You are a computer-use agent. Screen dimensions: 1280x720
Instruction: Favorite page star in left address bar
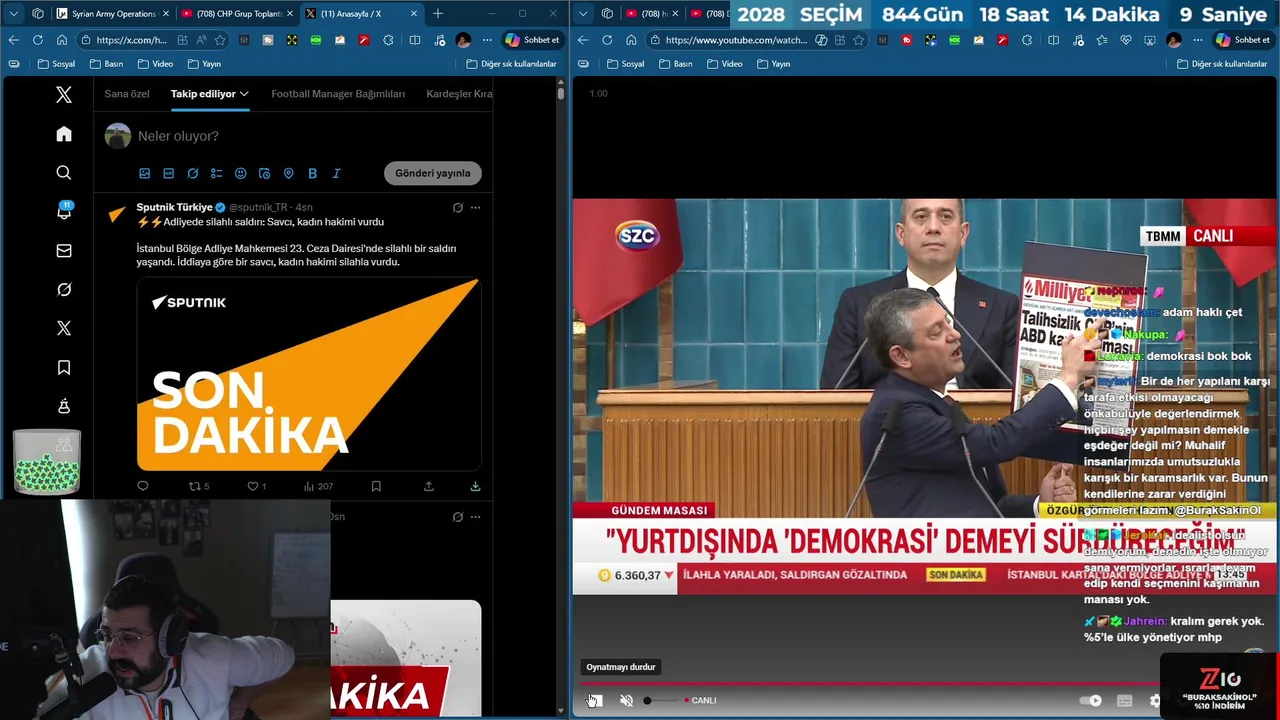220,40
